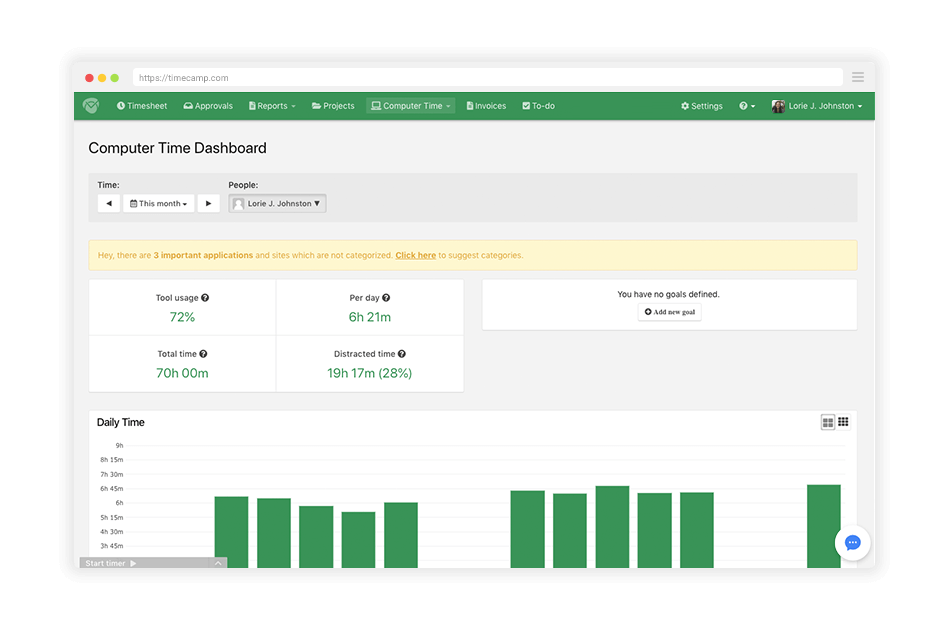Open the Timesheet page

[x=142, y=106]
